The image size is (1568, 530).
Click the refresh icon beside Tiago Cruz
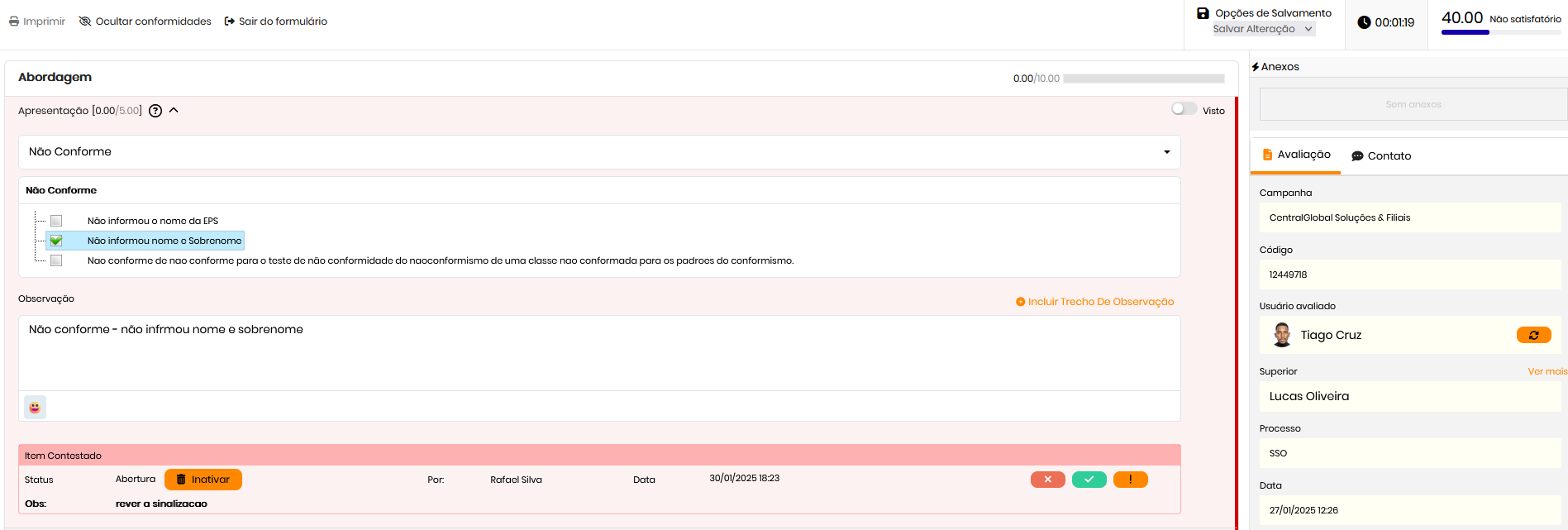pos(1533,335)
